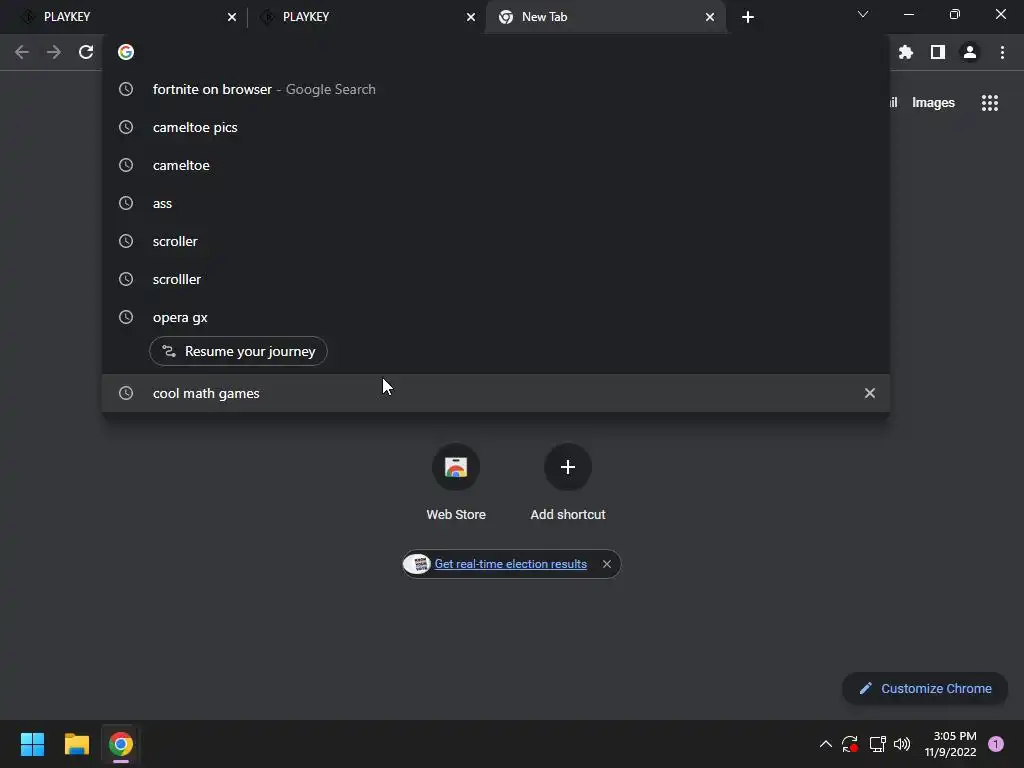Select the scroller suggestion
1024x768 pixels.
point(496,241)
